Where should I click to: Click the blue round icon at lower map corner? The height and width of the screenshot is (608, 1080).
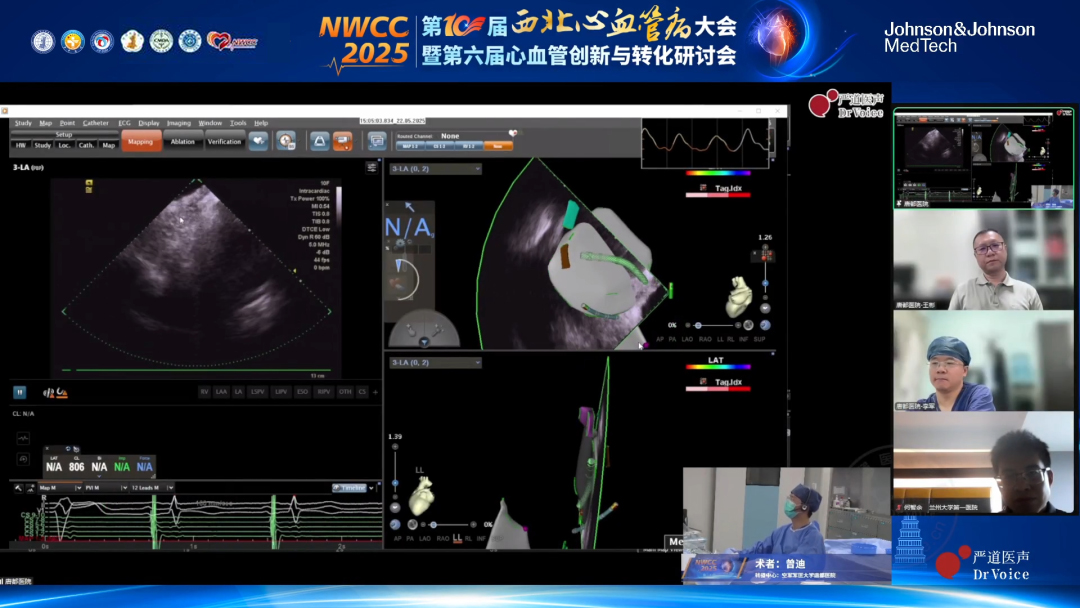click(x=395, y=525)
